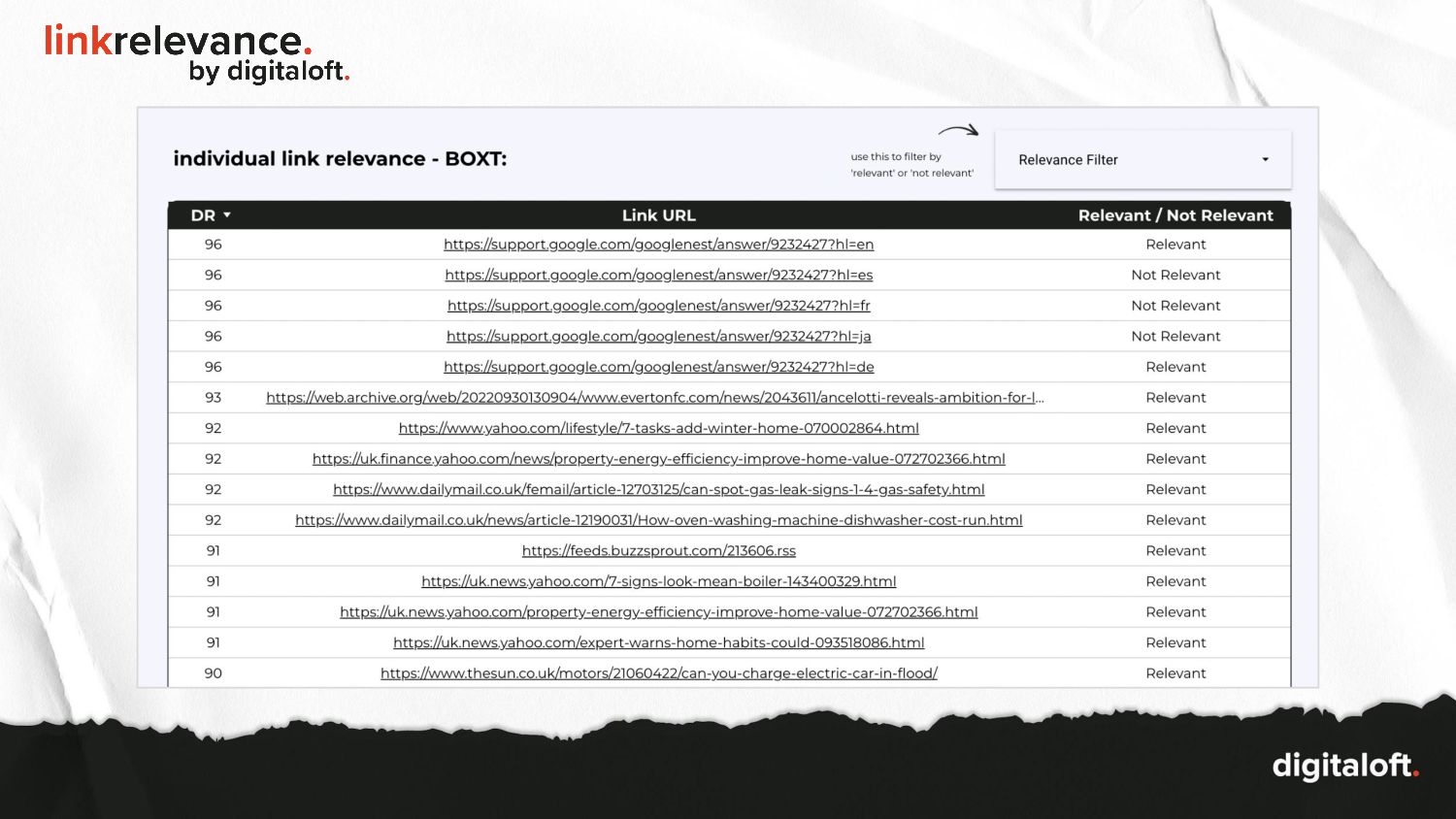Open the googlenest answer link ending hl=ja
The image size is (1456, 819).
click(x=658, y=336)
